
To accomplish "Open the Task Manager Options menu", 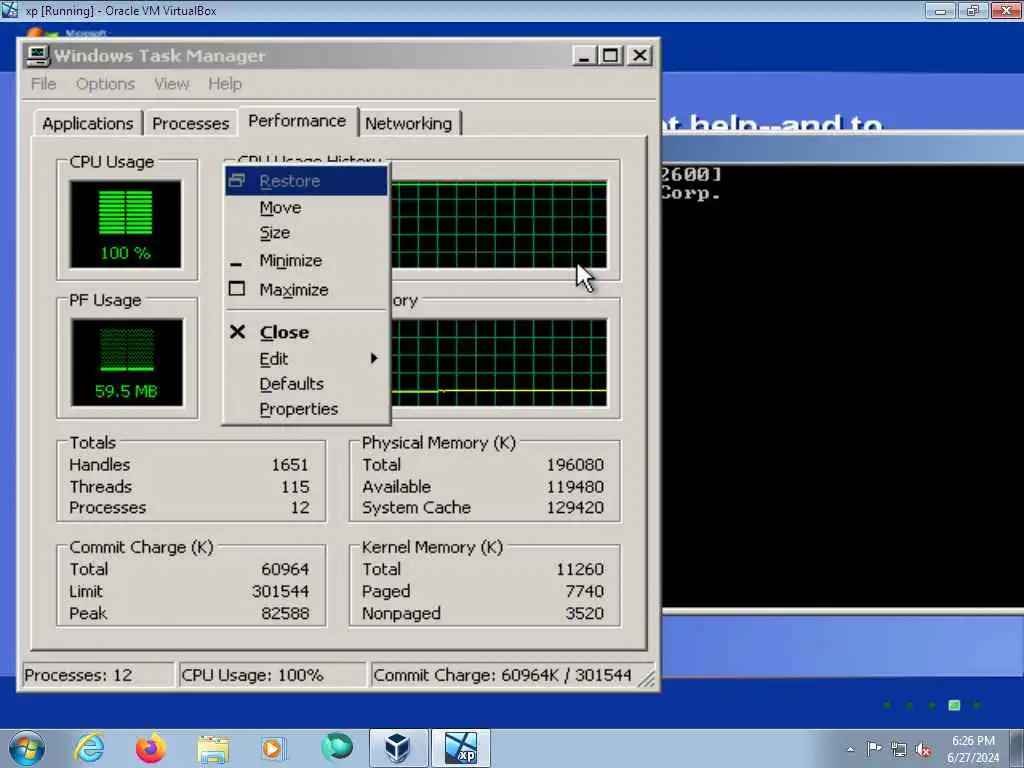I will coord(105,84).
